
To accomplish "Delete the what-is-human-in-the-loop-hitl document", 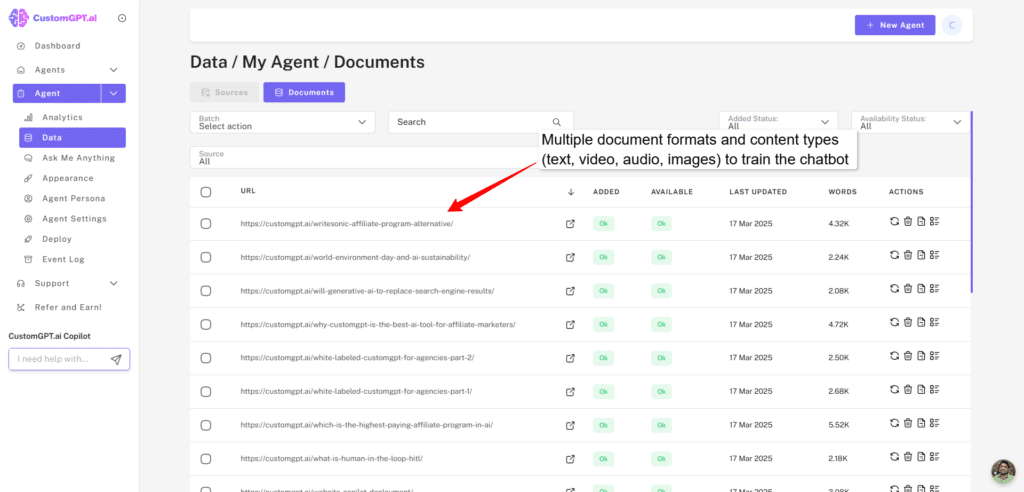I will (x=908, y=456).
